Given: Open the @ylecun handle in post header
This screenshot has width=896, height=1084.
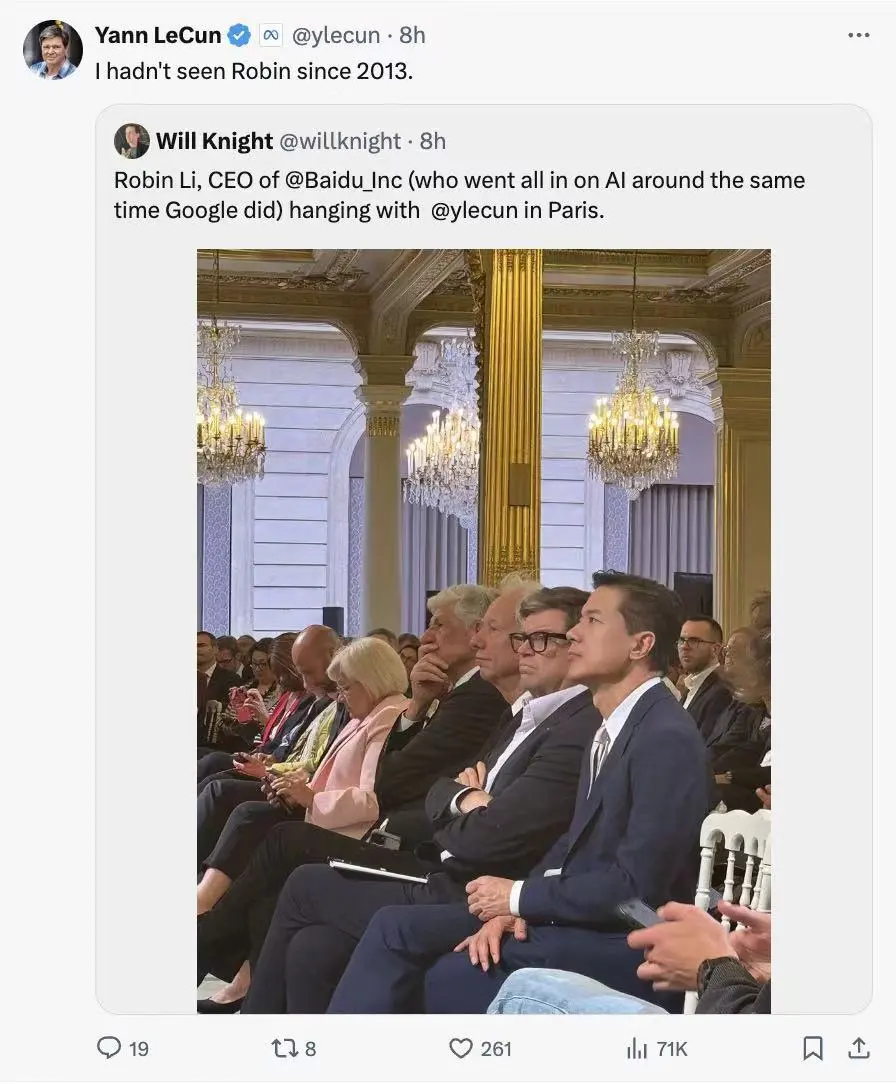Looking at the screenshot, I should 336,35.
